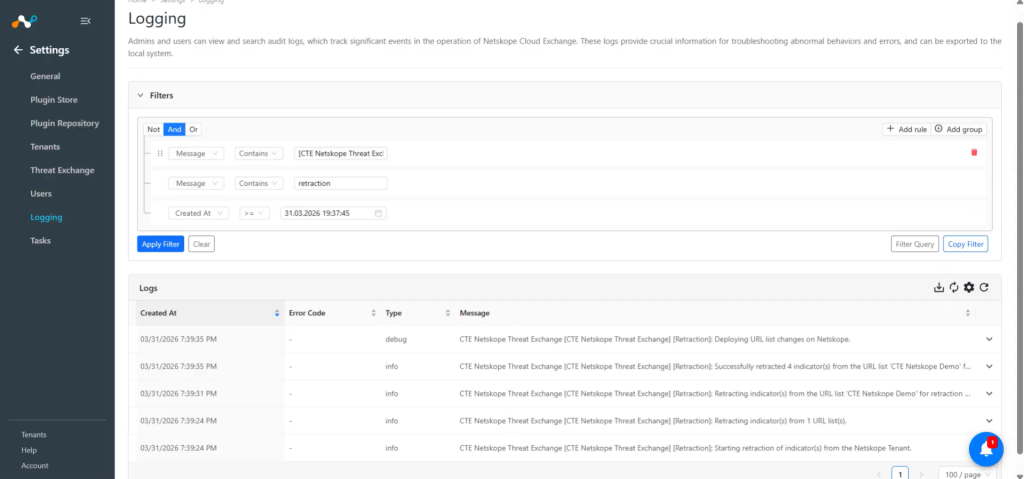Viewport: 1024px width, 479px height.
Task: Open Threat Exchange menu item
Action: tap(62, 171)
